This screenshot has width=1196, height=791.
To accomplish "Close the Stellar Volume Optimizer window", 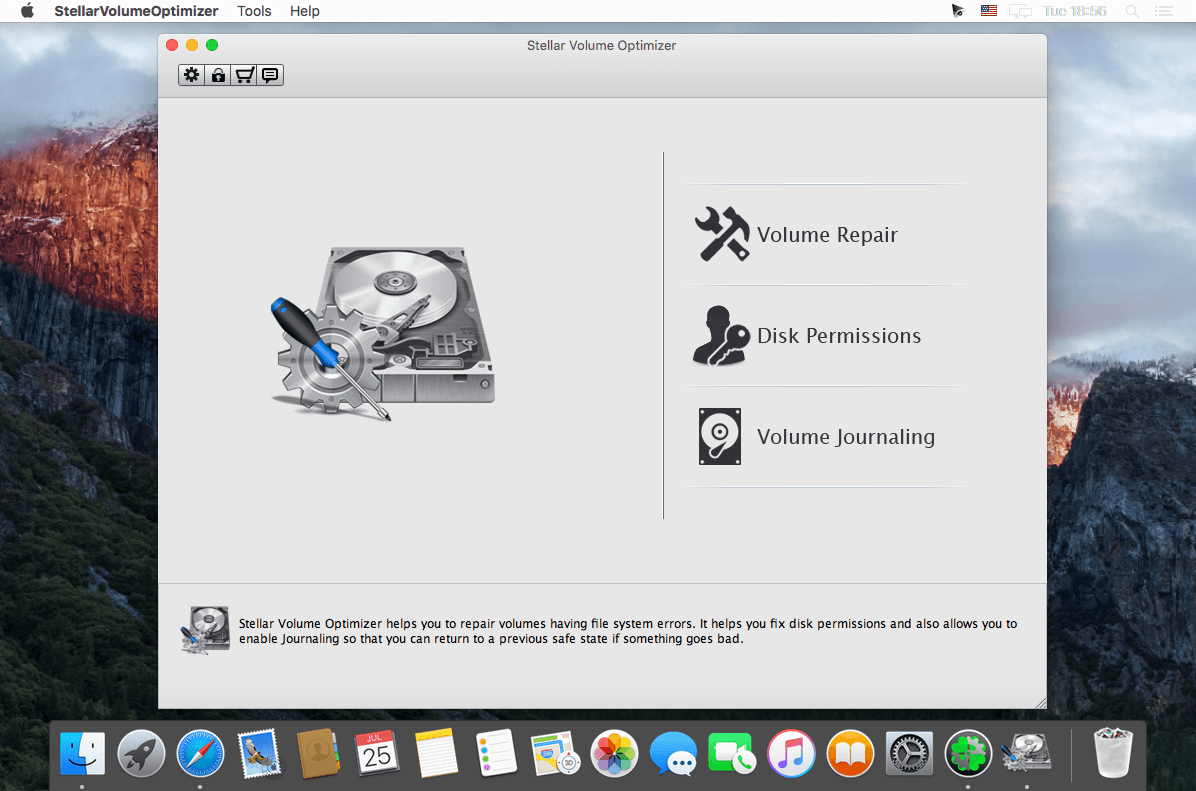I will [x=172, y=45].
